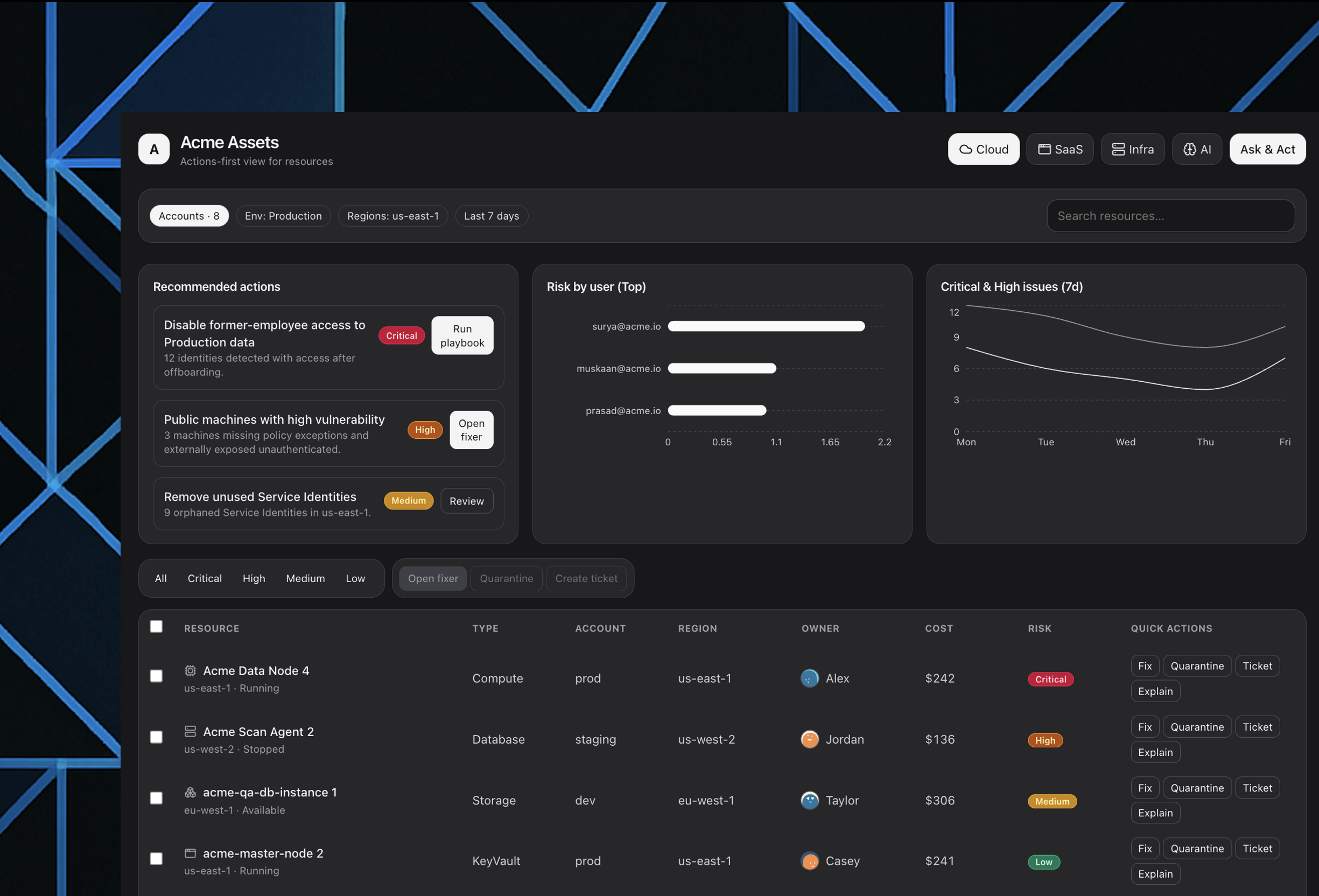This screenshot has height=896, width=1319.
Task: Click Jordan's owner avatar
Action: pos(809,739)
